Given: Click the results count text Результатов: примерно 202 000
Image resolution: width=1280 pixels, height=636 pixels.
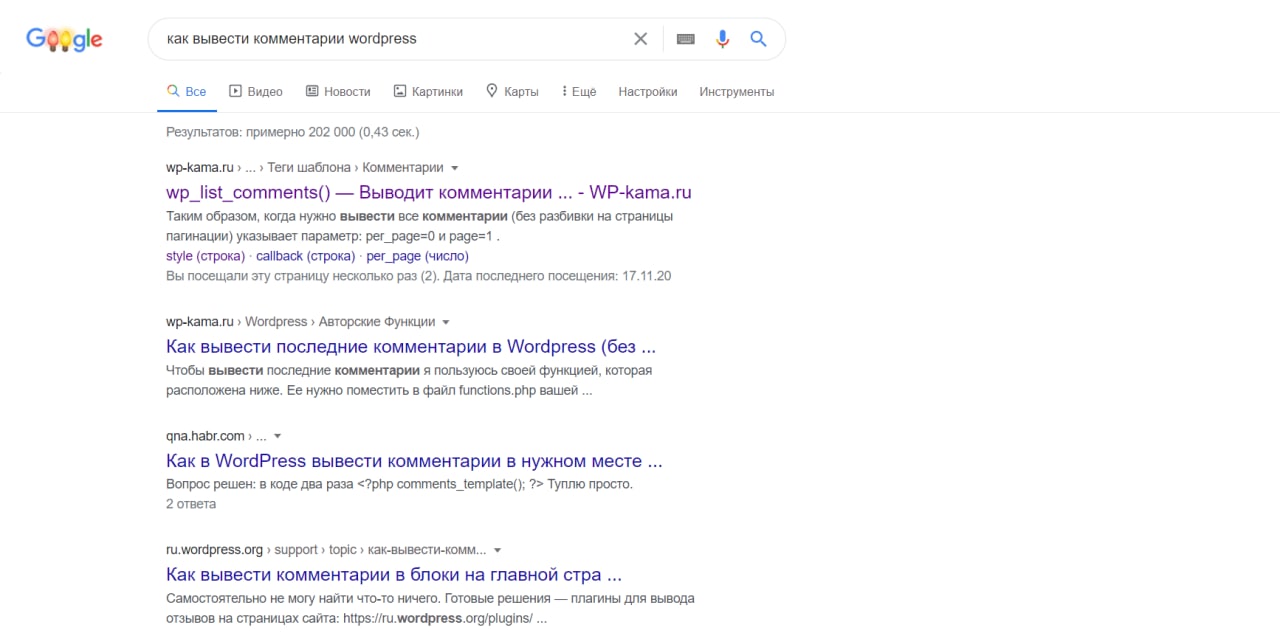Looking at the screenshot, I should [293, 131].
